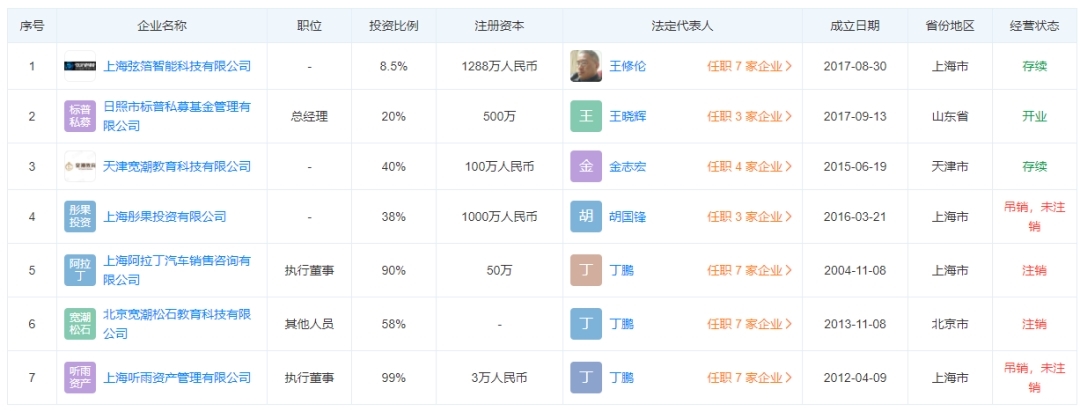The height and width of the screenshot is (411, 1080).
Task: Open 北京宽潮松石教育科技有限公司 link
Action: [x=177, y=324]
